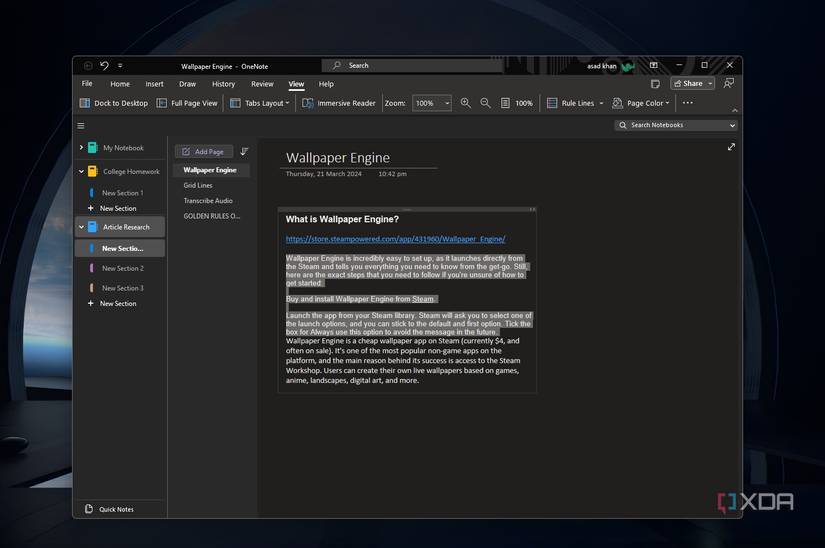Click note container top handle bar
This screenshot has height=548, width=825.
pos(407,209)
